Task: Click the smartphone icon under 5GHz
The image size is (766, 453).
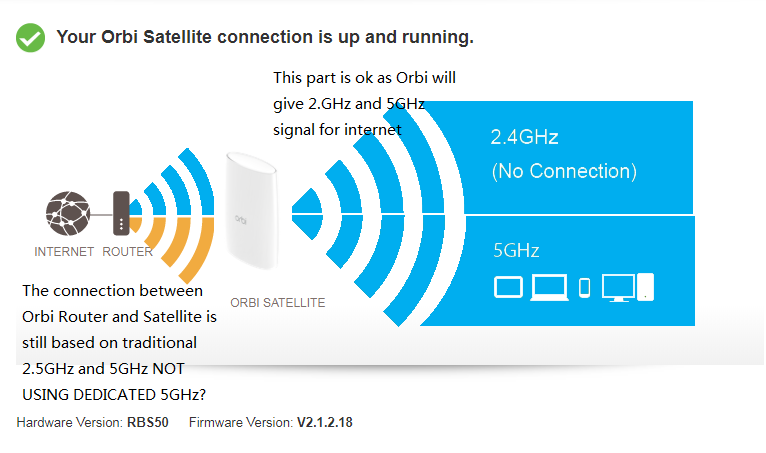Action: [x=585, y=288]
